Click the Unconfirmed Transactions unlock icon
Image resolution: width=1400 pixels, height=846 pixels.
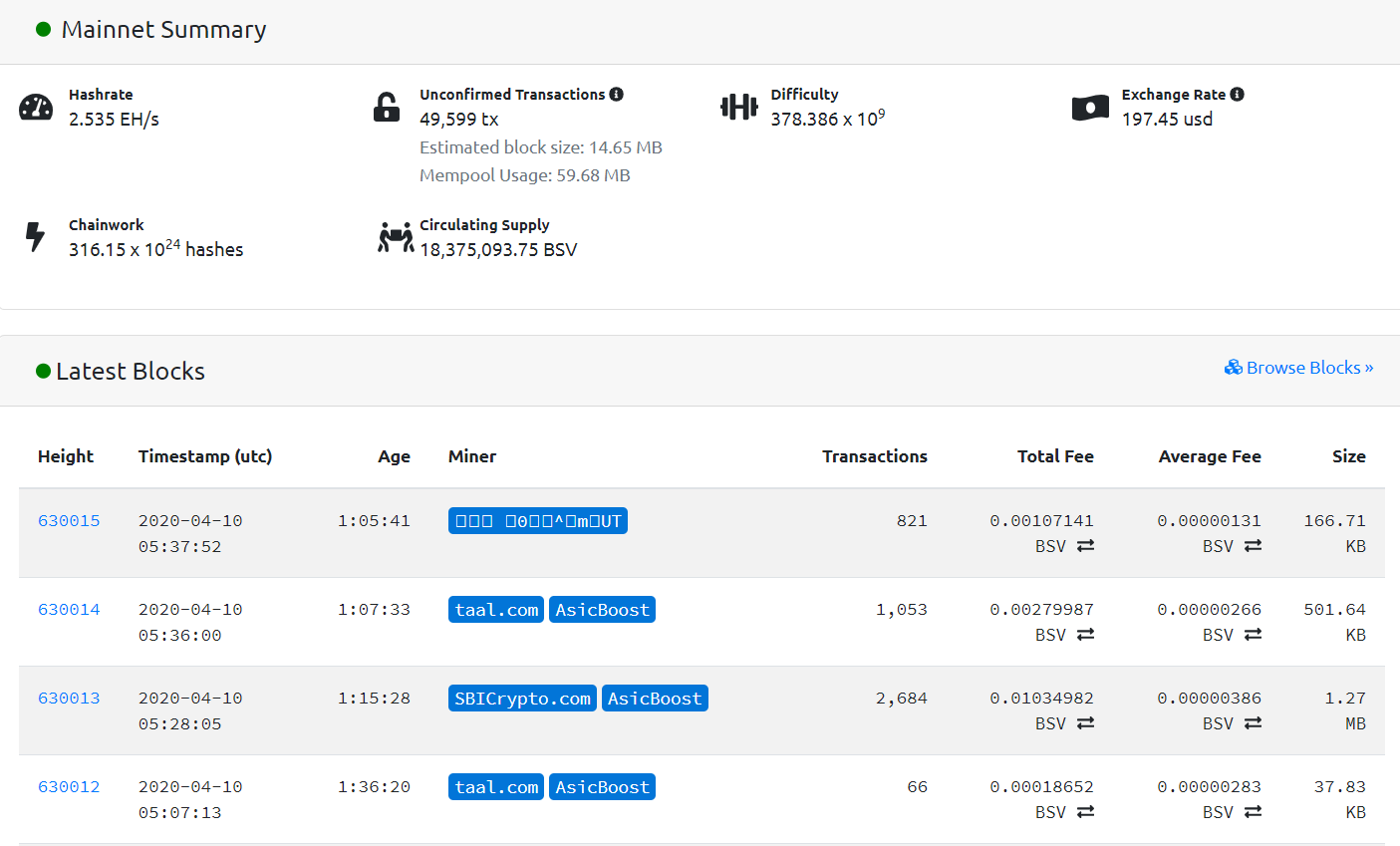pyautogui.click(x=387, y=107)
